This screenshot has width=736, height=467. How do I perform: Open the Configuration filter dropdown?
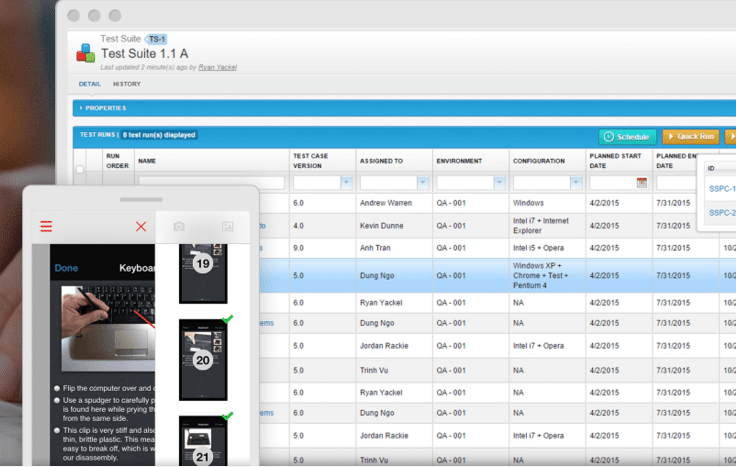(x=576, y=183)
